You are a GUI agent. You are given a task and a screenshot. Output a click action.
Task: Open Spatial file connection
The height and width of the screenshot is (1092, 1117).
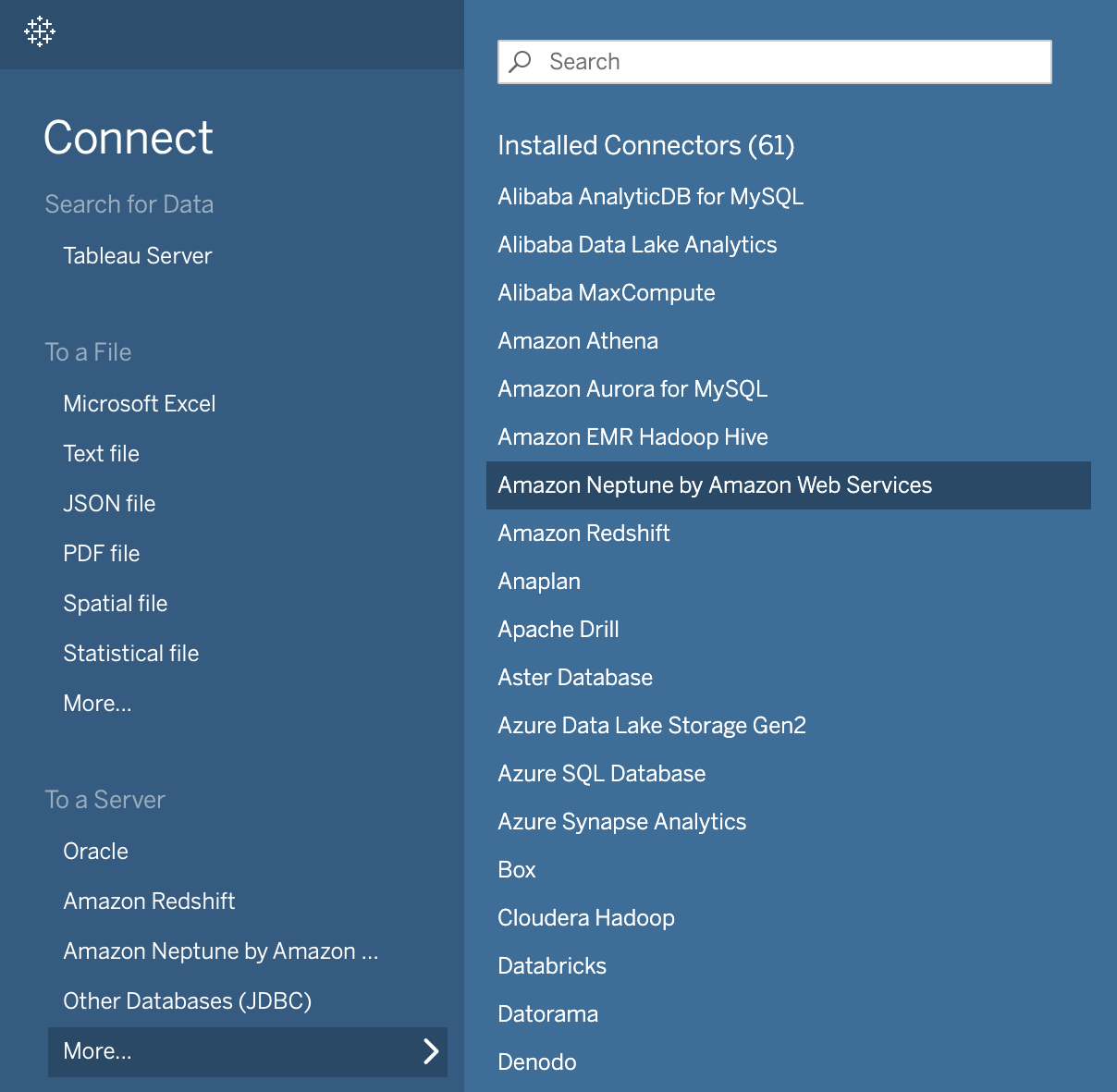116,604
